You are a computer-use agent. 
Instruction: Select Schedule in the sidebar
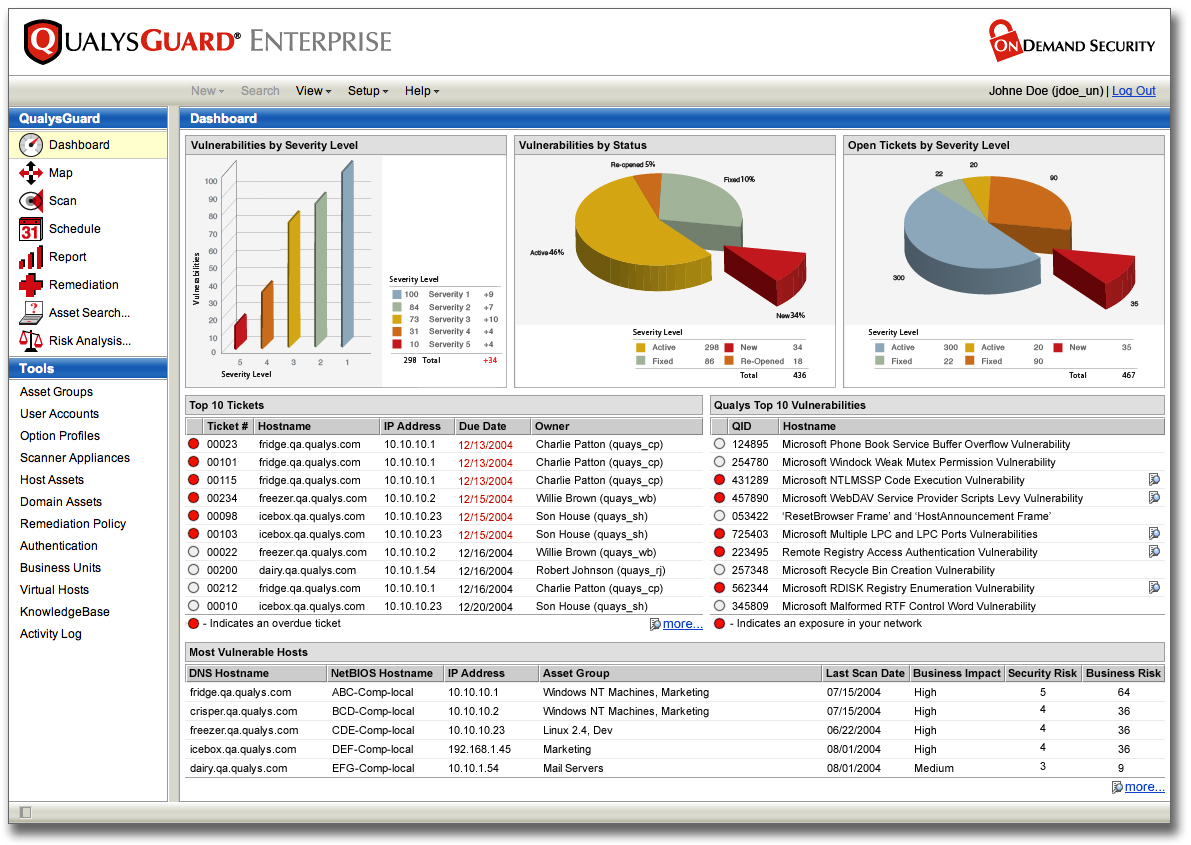point(74,229)
